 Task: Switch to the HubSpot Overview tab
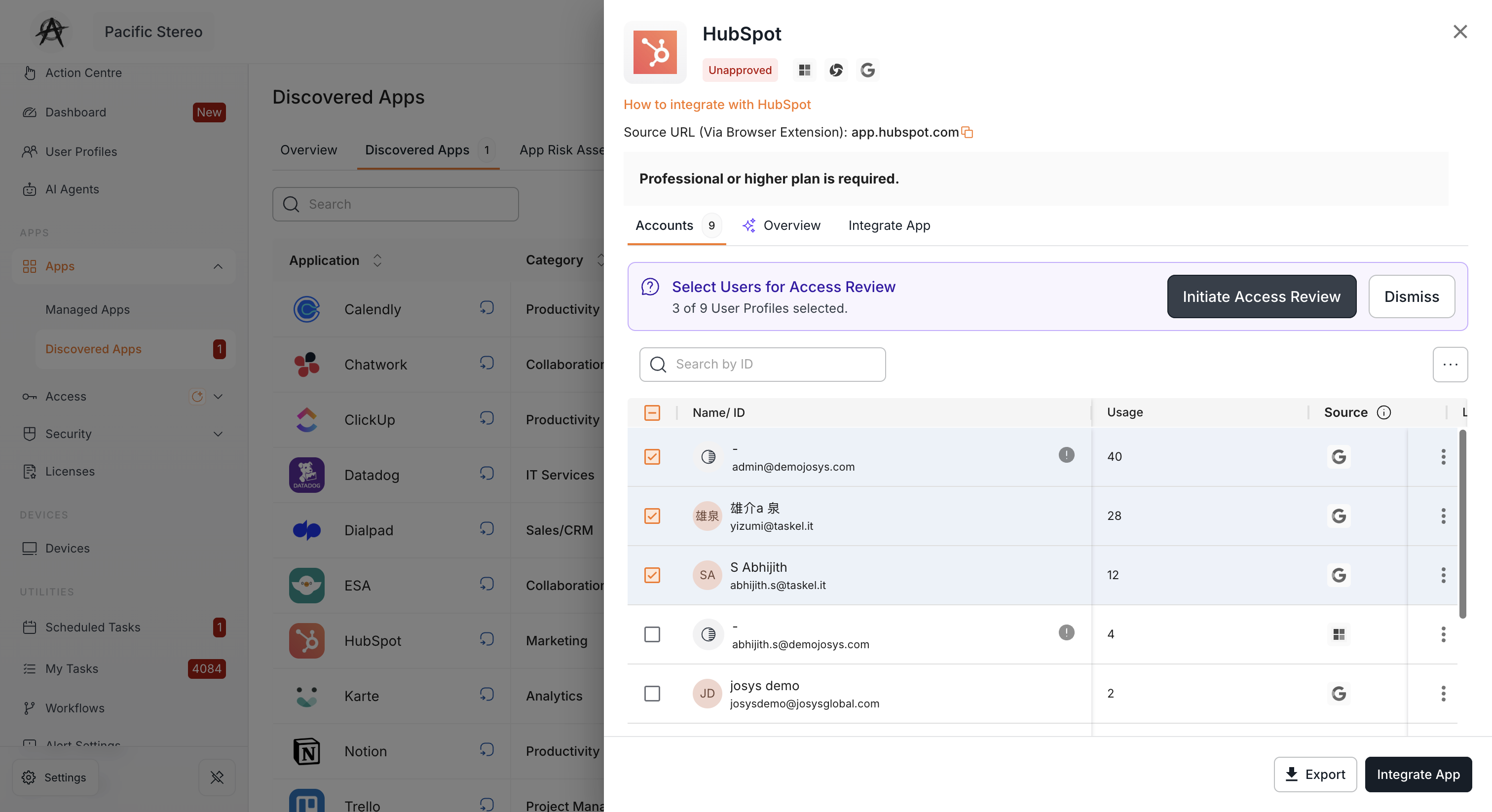[782, 225]
